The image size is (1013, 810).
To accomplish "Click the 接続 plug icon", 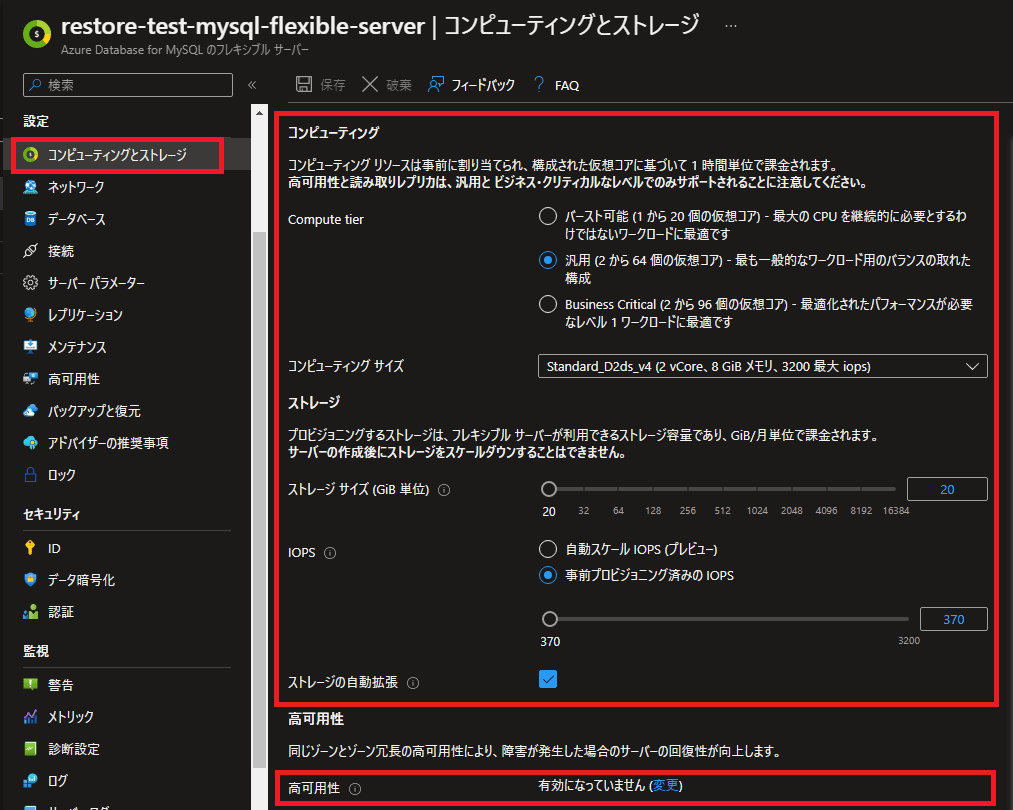I will (30, 251).
